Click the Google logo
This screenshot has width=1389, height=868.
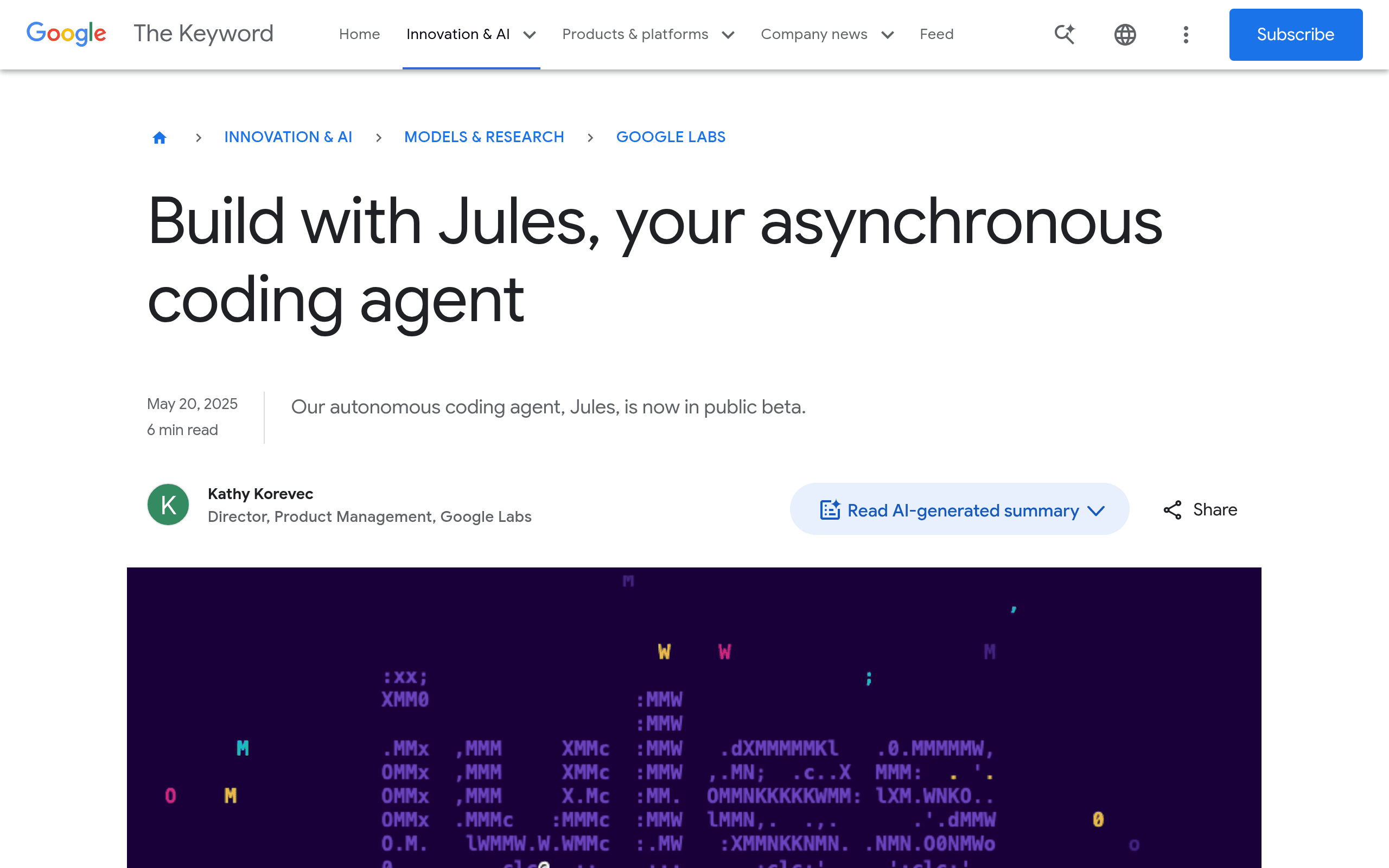coord(66,34)
